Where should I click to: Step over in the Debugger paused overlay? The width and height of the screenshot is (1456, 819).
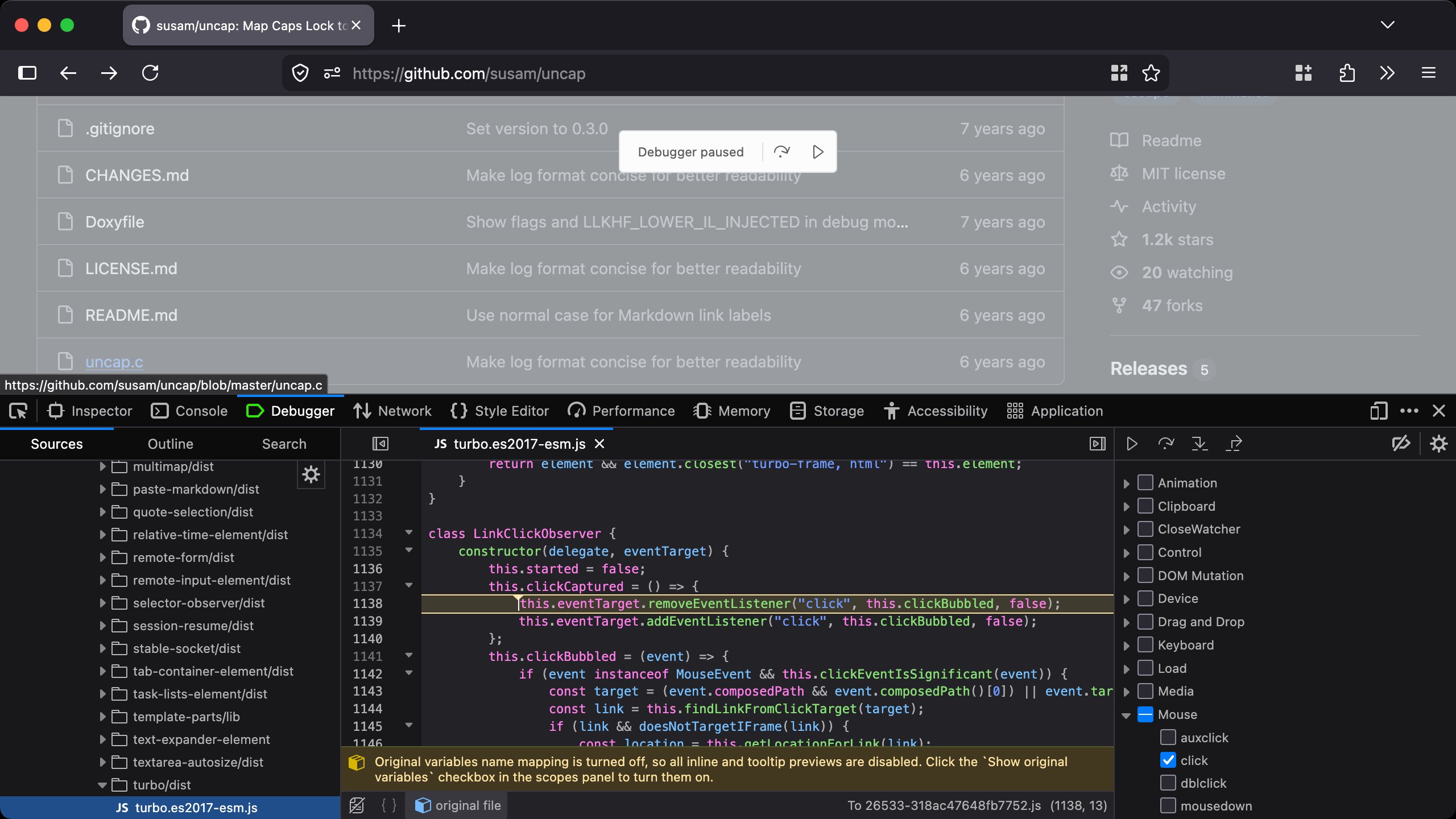pos(782,152)
